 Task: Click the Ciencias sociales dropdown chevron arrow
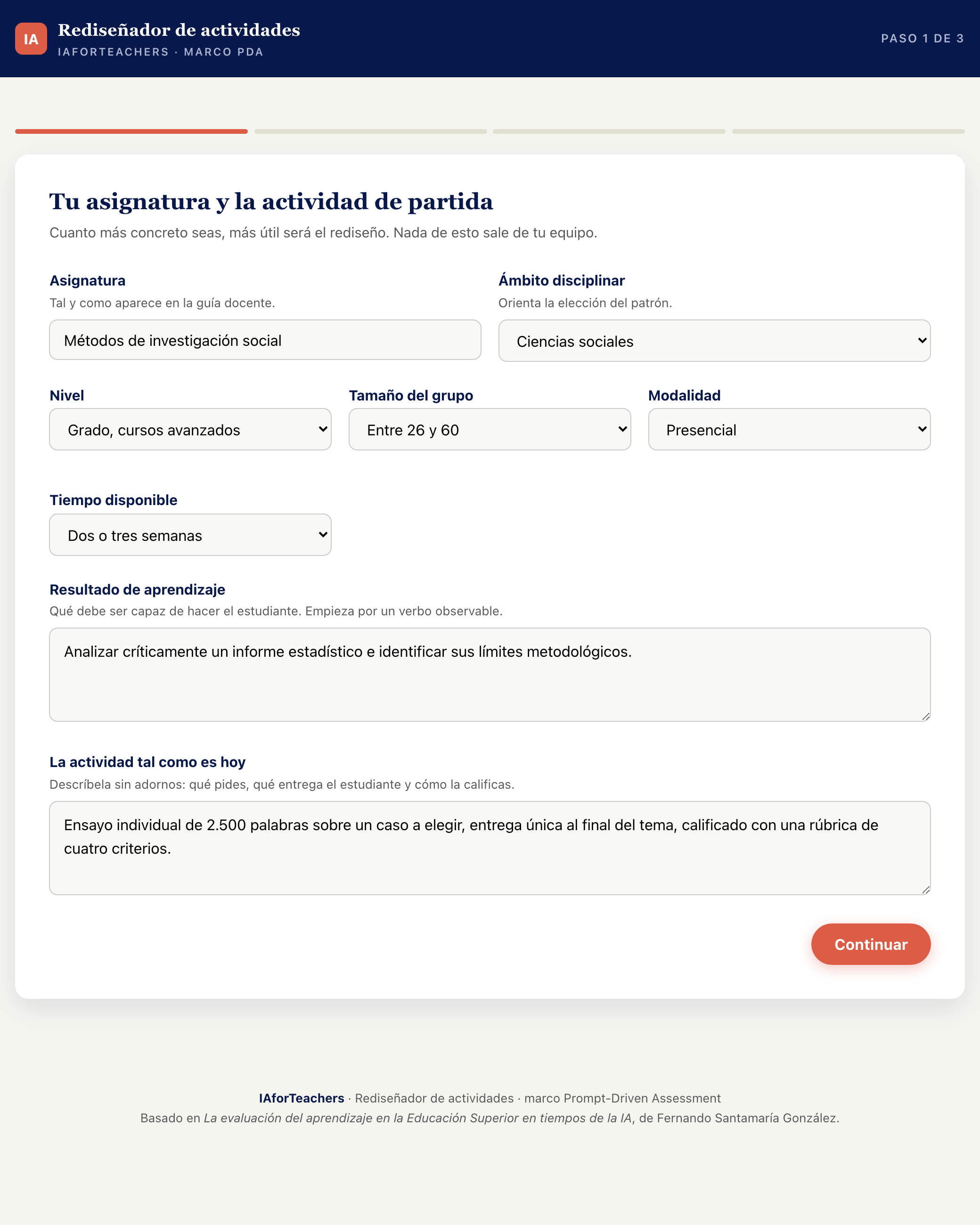(922, 340)
